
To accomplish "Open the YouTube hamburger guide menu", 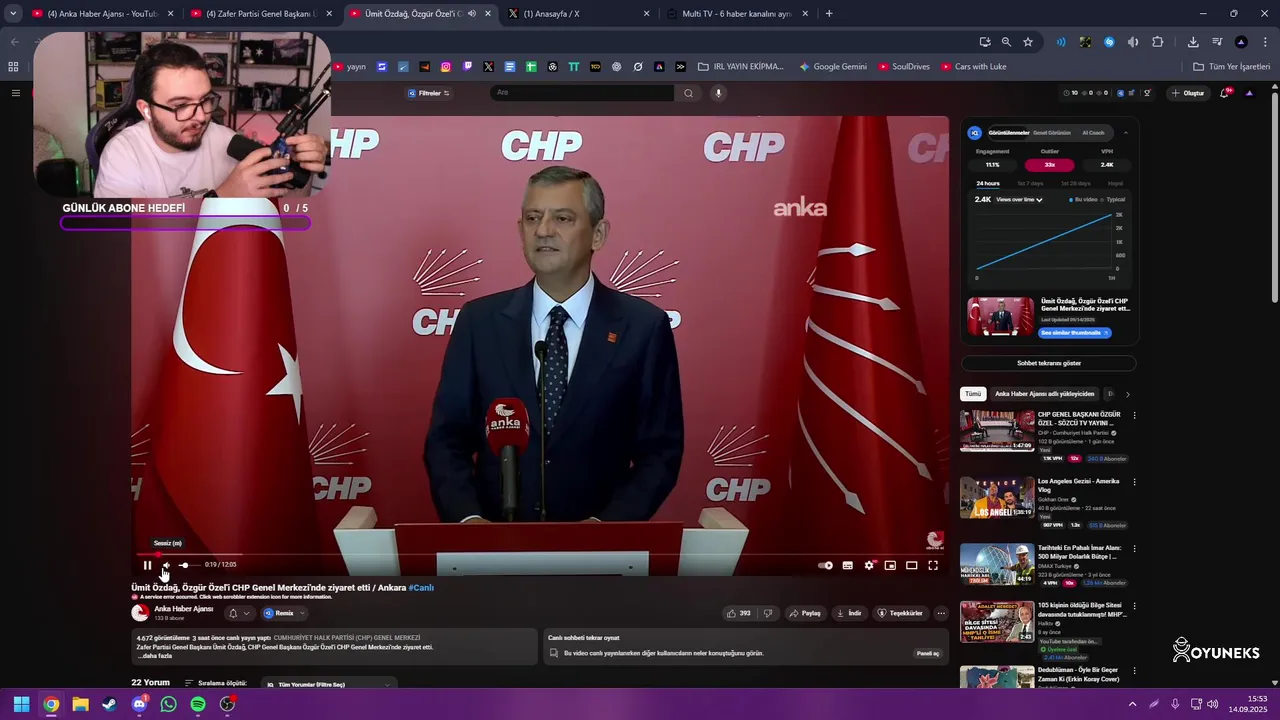I will coord(15,93).
